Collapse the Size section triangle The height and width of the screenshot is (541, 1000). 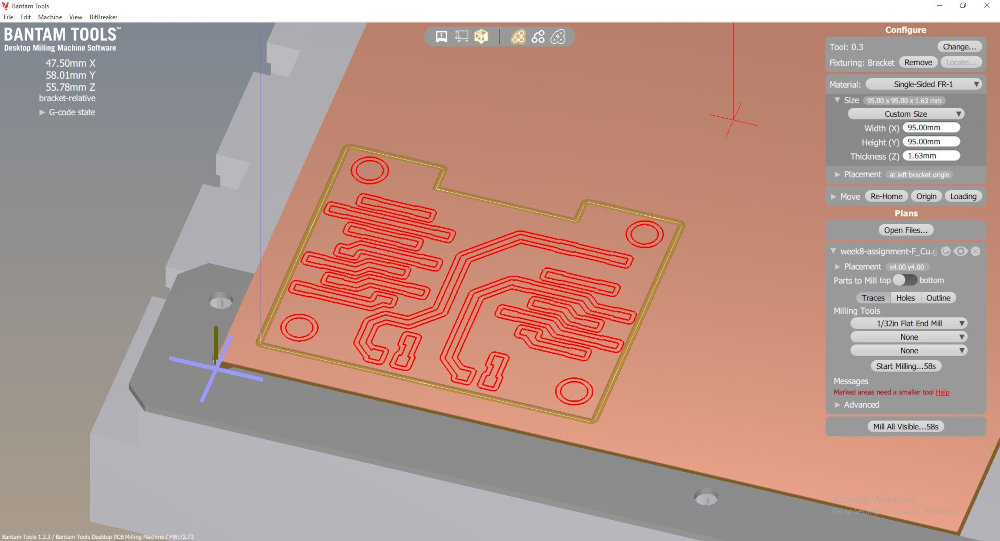pyautogui.click(x=837, y=100)
